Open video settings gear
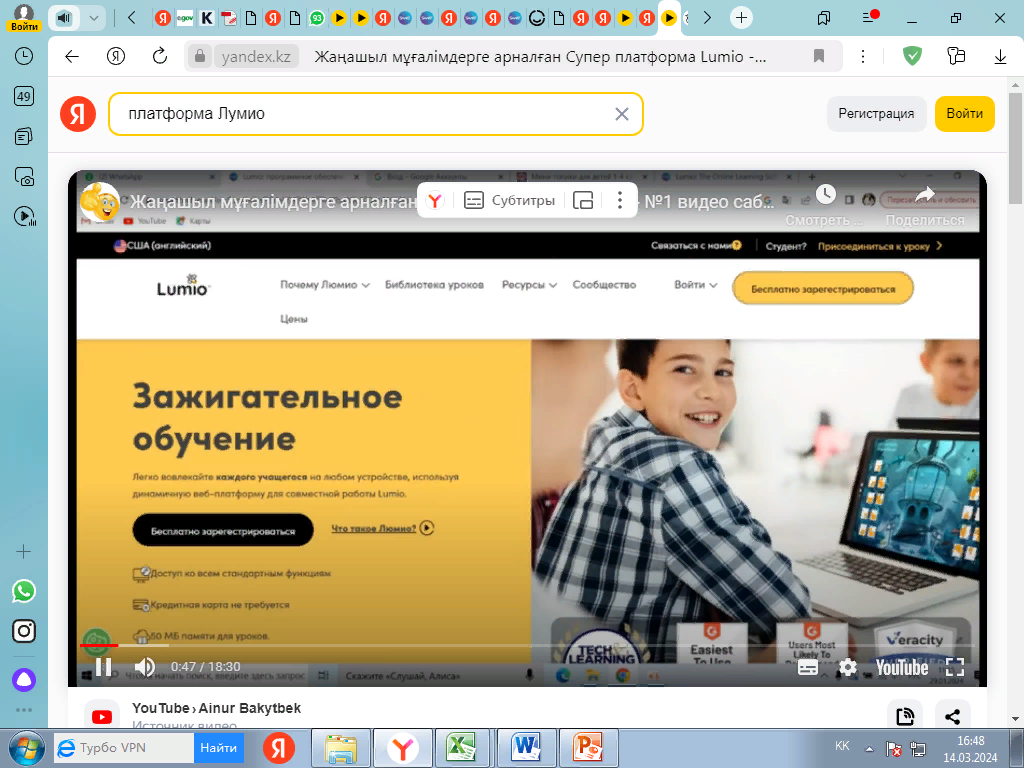The width and height of the screenshot is (1024, 768). 848,667
